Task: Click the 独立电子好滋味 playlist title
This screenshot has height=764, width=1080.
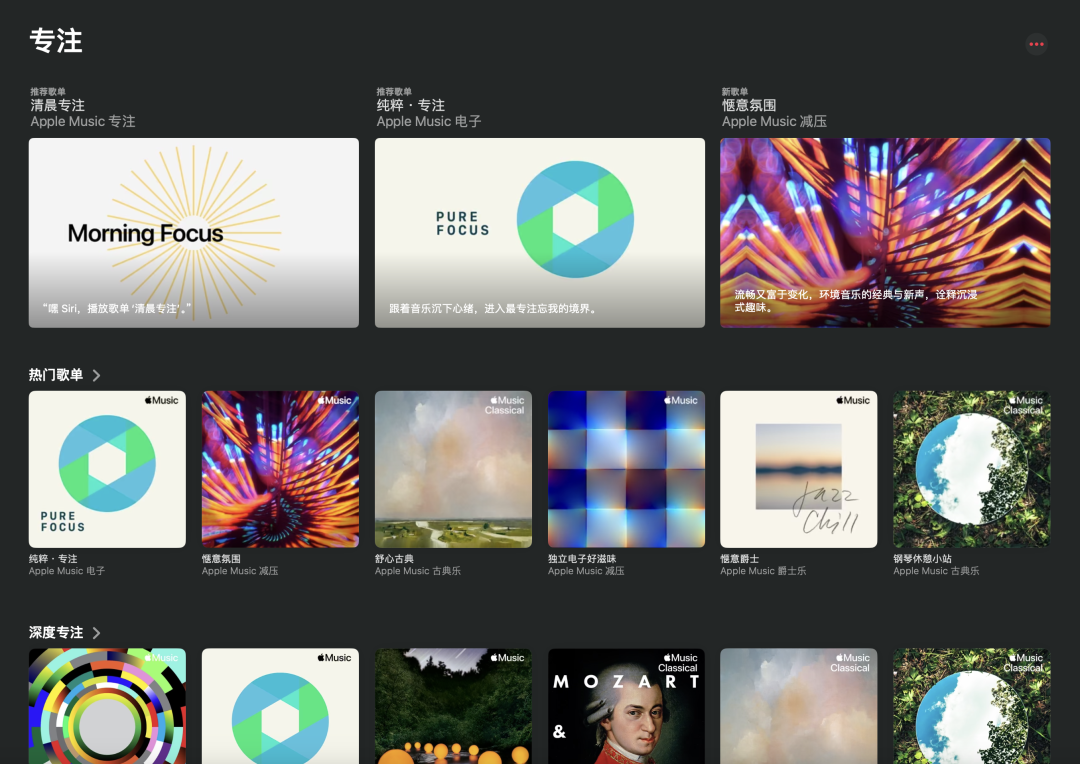Action: [582, 559]
